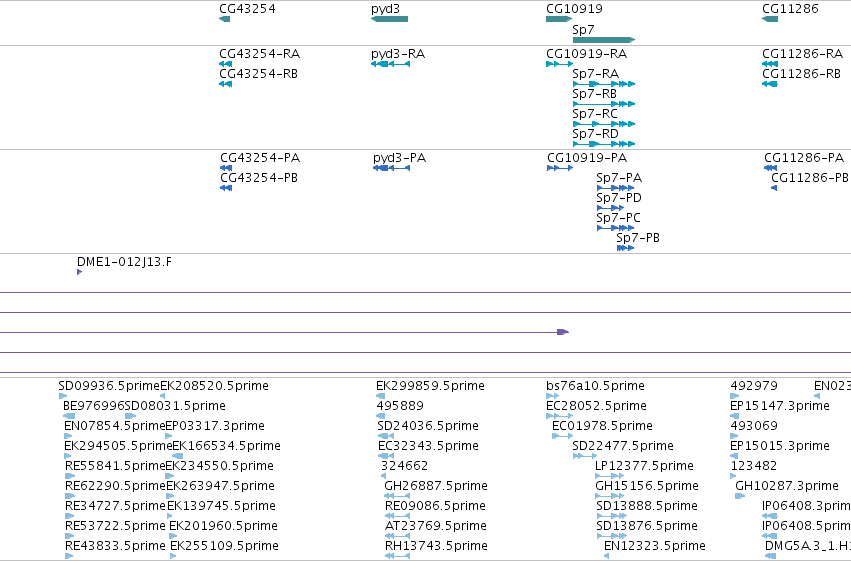
Task: Click EST LP12377.5prime
Action: pos(609,476)
